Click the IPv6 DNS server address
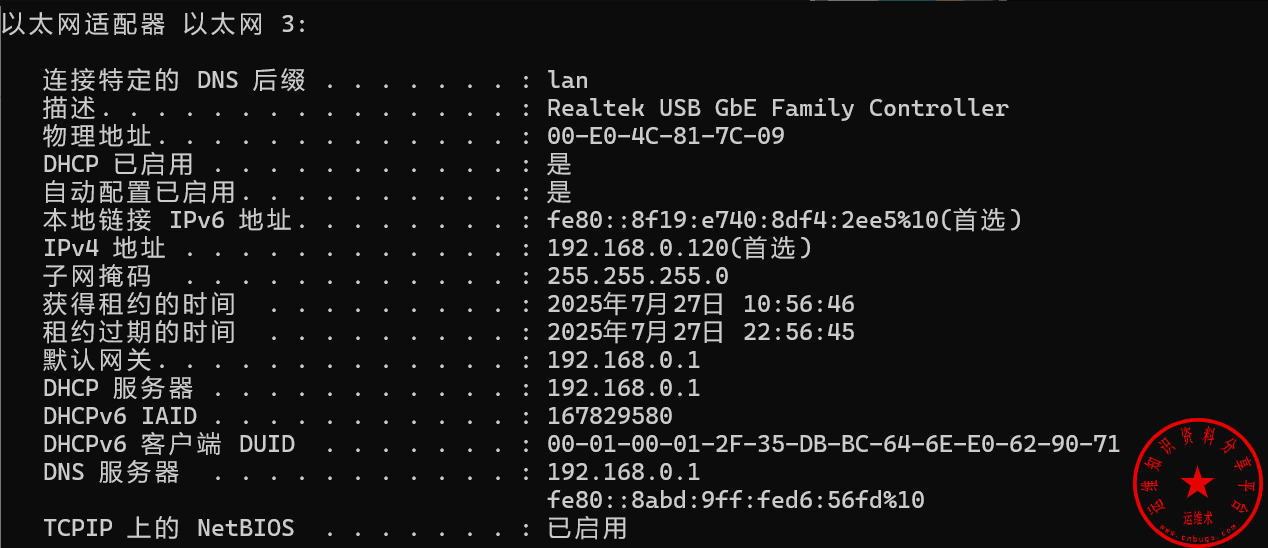The height and width of the screenshot is (548, 1268). click(x=735, y=500)
